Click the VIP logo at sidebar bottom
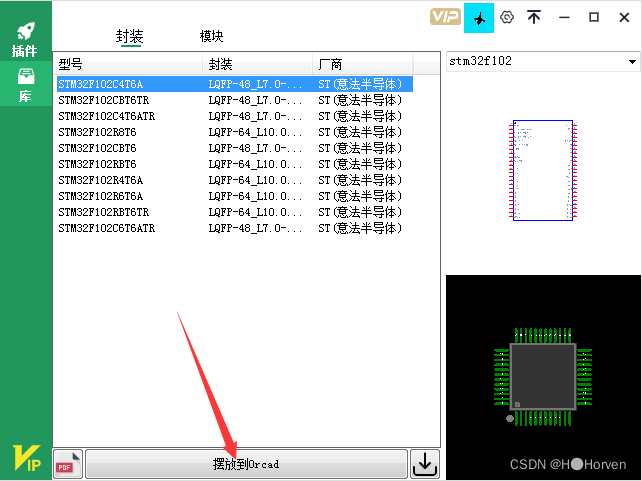Image resolution: width=642 pixels, height=481 pixels. 27,458
